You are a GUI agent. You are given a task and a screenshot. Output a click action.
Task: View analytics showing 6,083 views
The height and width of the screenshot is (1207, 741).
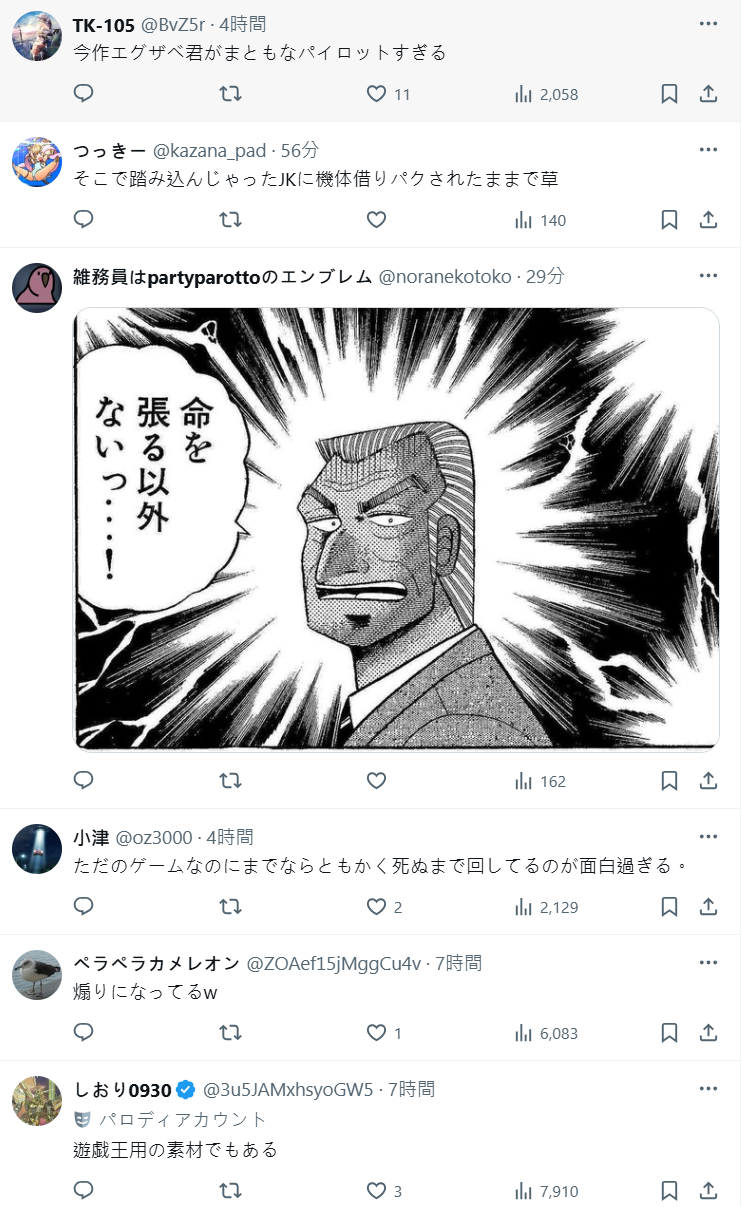(x=546, y=1033)
